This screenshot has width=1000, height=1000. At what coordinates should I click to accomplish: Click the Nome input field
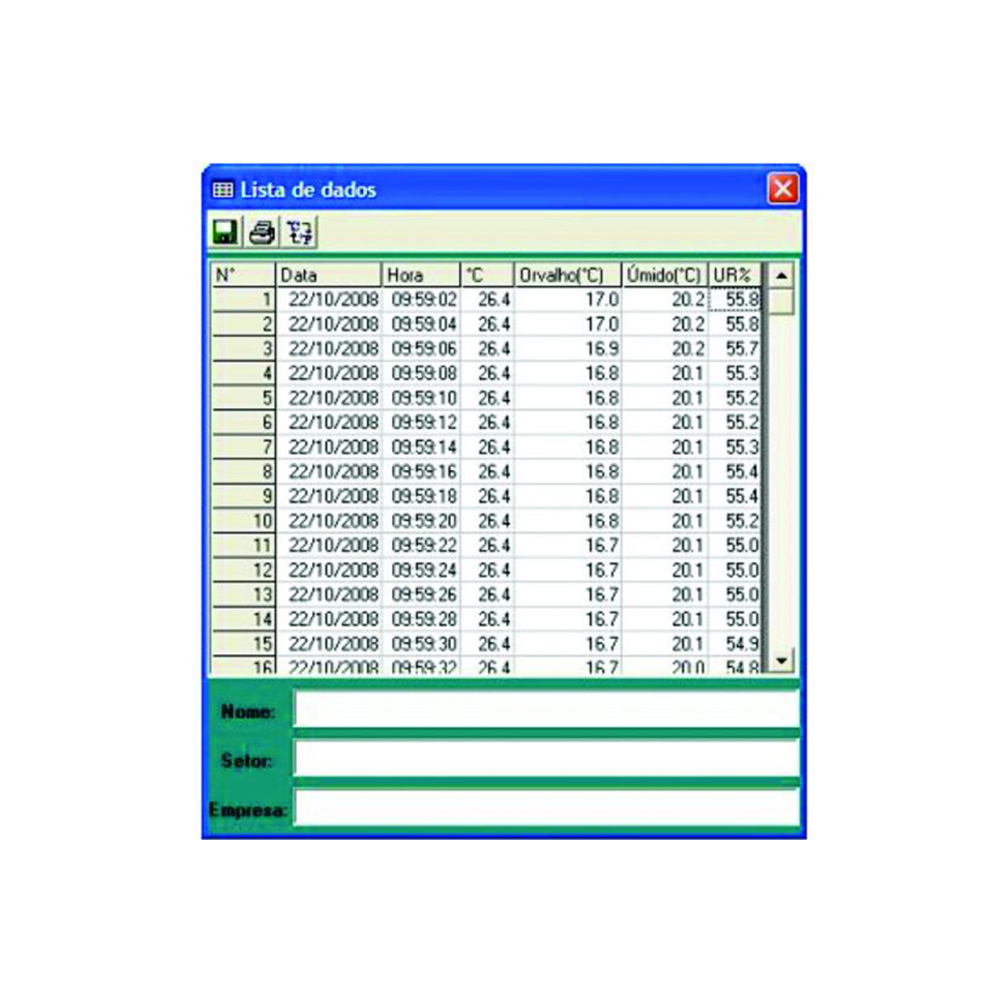tap(547, 709)
